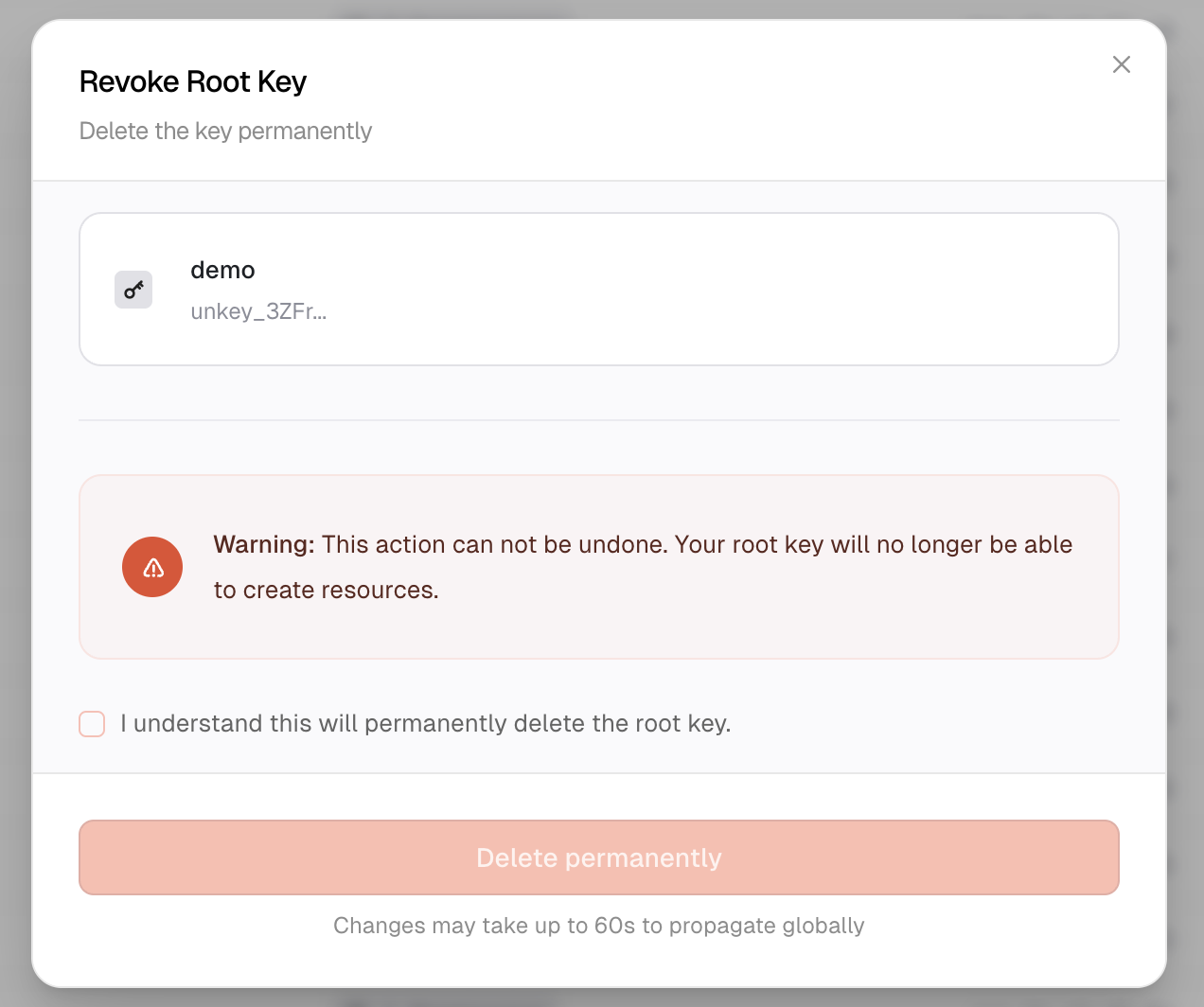Click the key glyph in the gray square
The height and width of the screenshot is (1007, 1204).
click(x=133, y=290)
